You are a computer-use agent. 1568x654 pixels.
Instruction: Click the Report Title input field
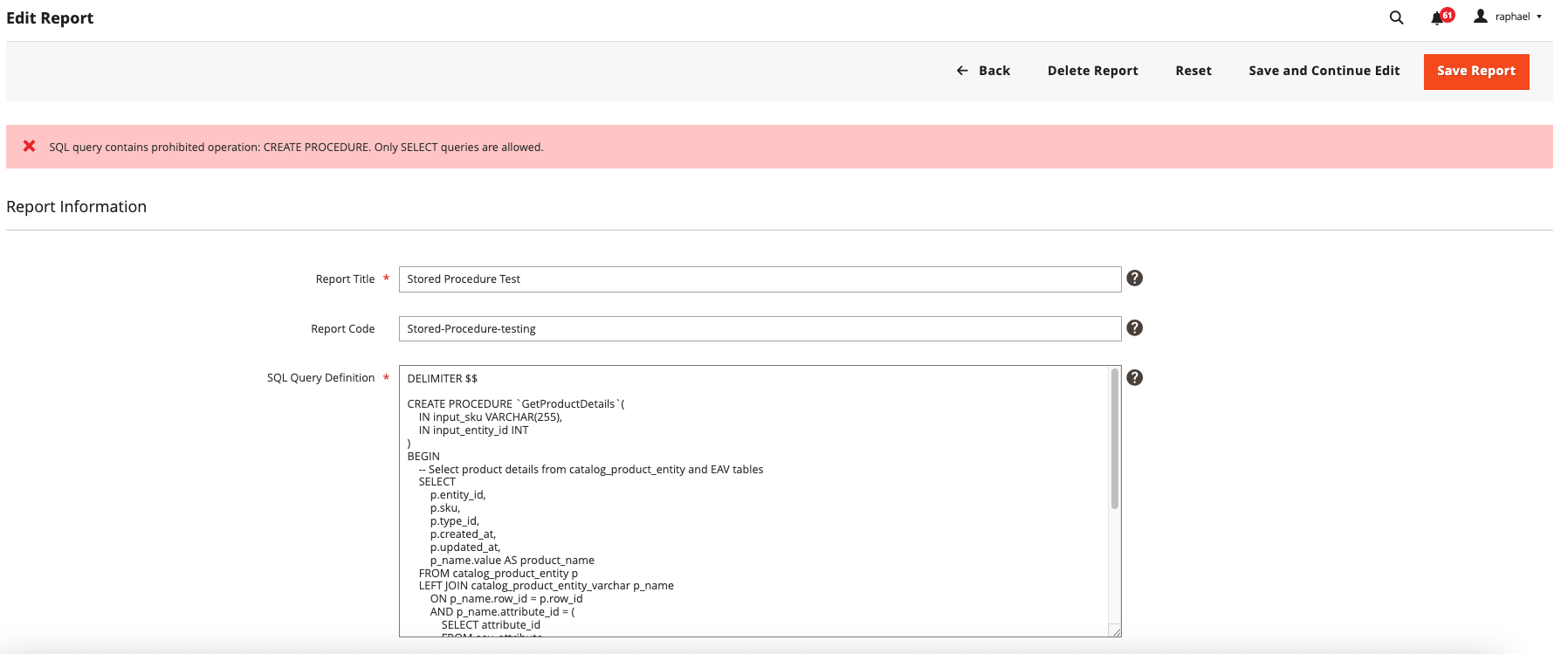point(760,279)
